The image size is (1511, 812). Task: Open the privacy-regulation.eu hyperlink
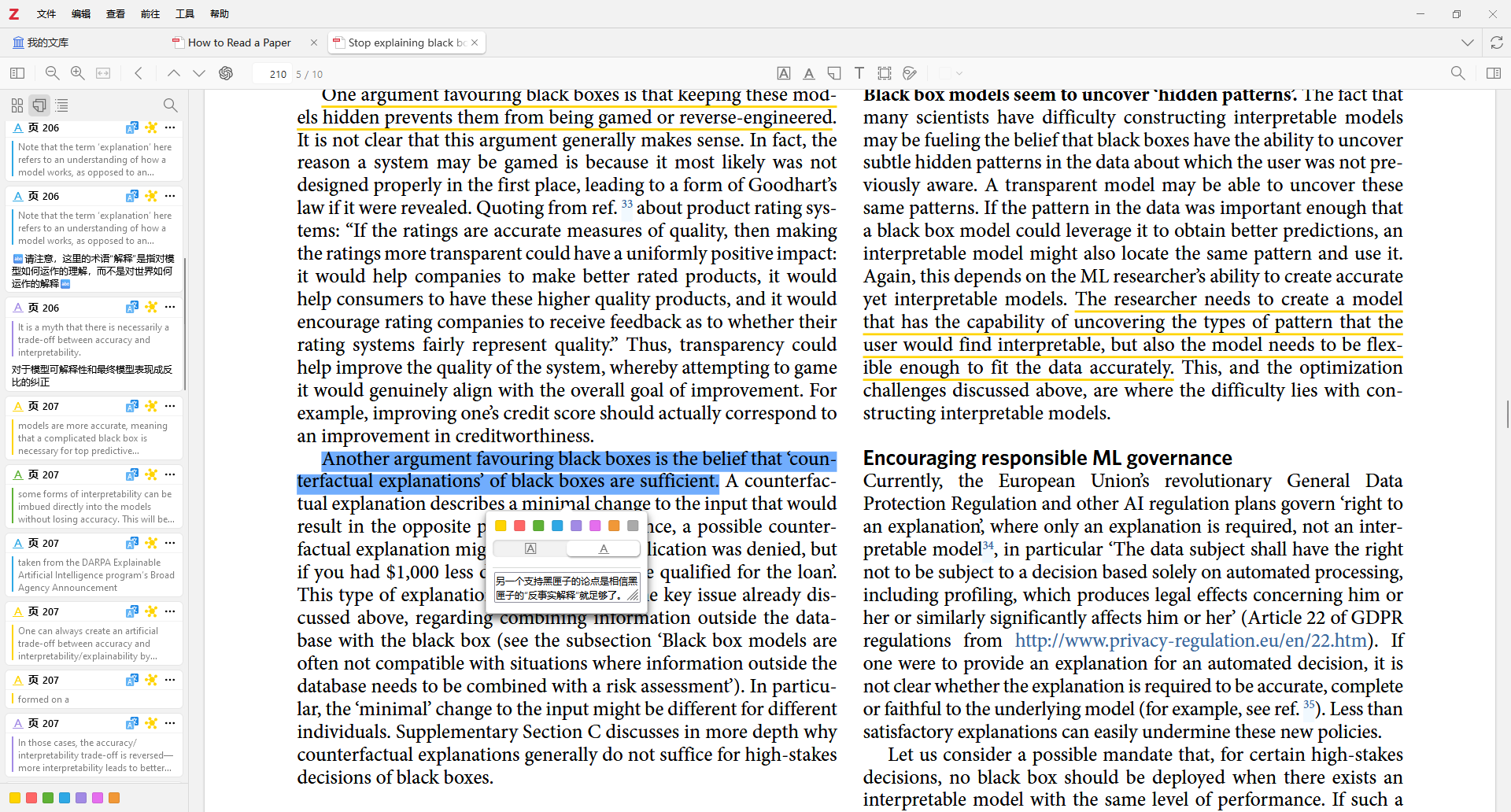pyautogui.click(x=1191, y=640)
